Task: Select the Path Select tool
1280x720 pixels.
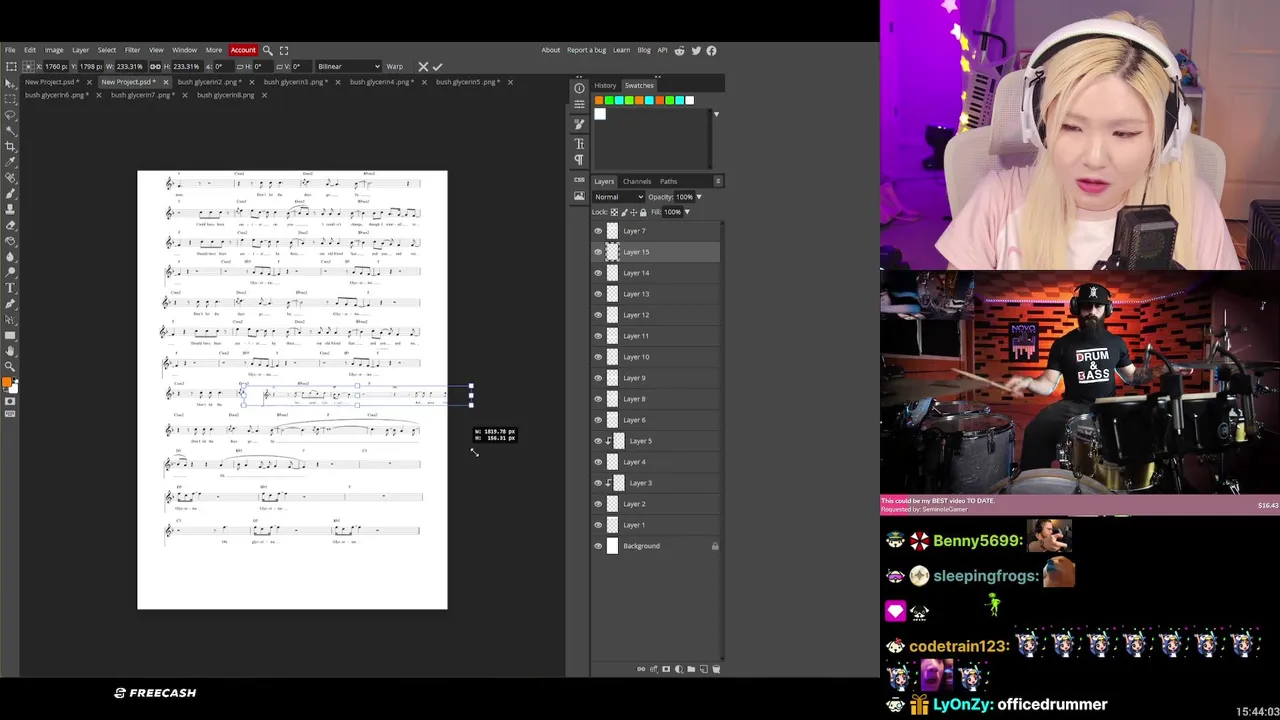Action: click(x=11, y=318)
